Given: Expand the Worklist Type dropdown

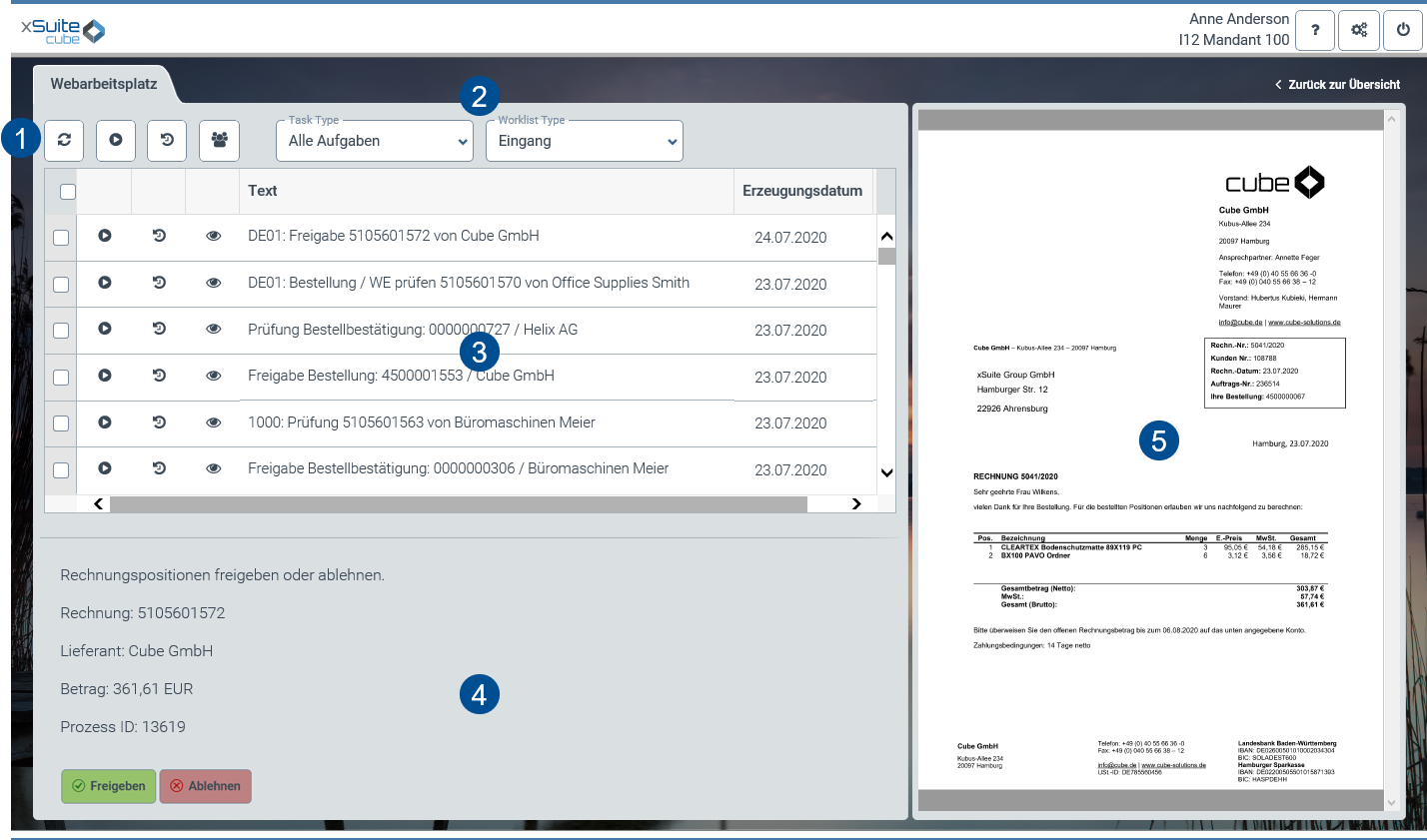Looking at the screenshot, I should (x=585, y=141).
